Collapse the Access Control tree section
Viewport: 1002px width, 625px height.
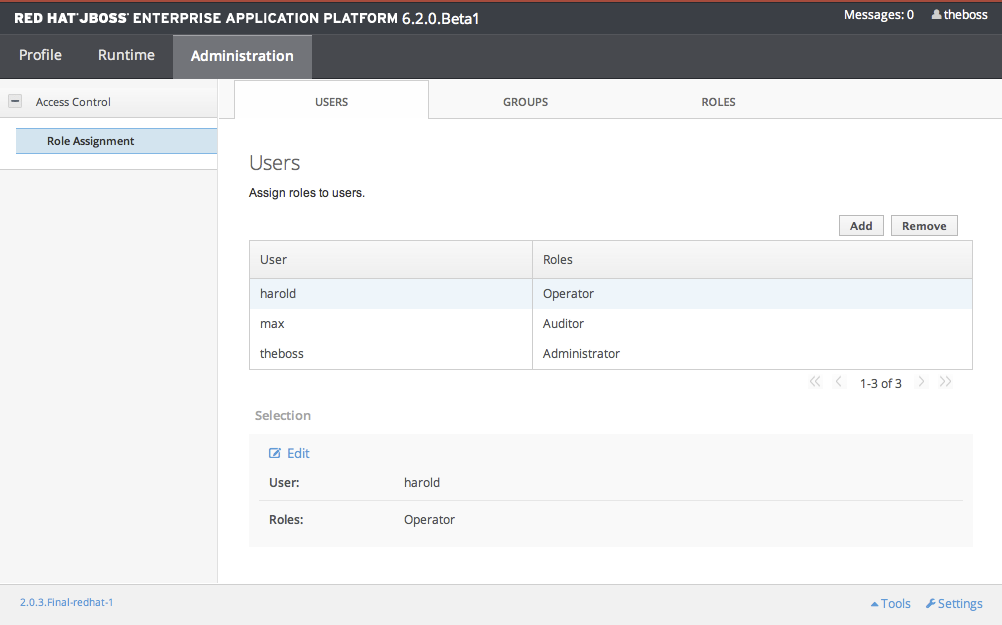15,101
